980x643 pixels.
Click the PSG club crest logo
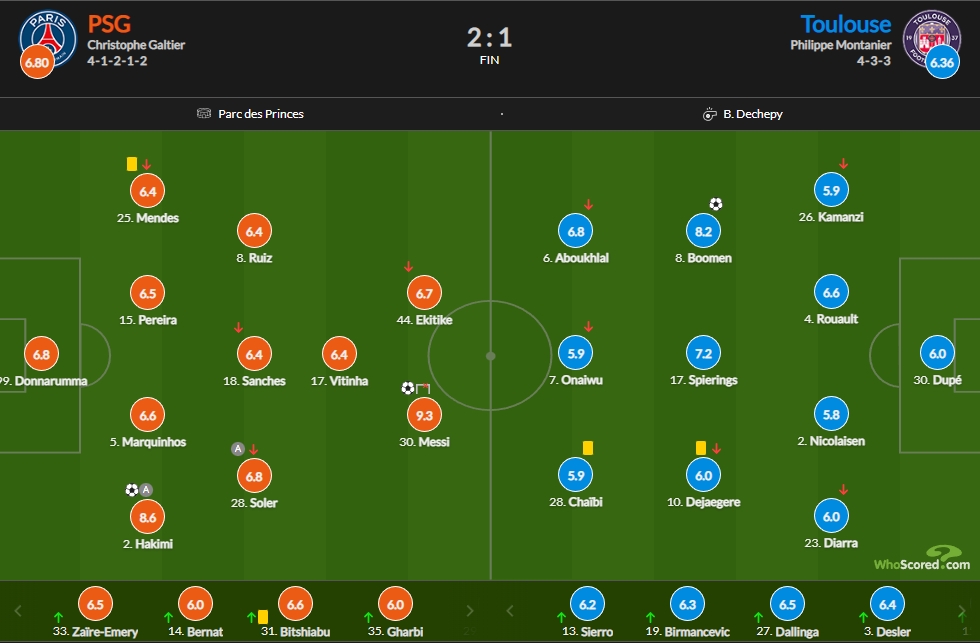point(48,37)
